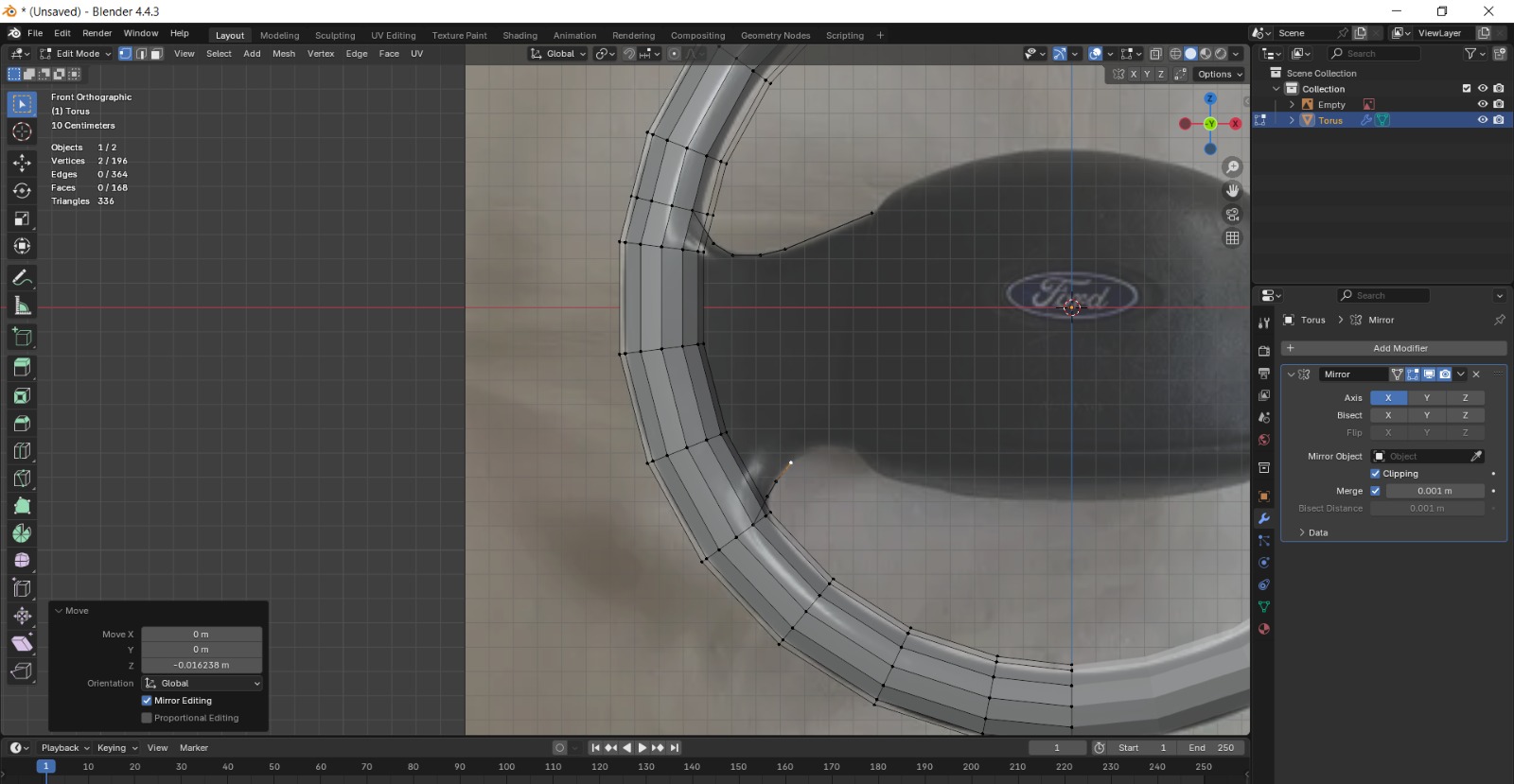Select the Loop Cut tool

point(22,451)
